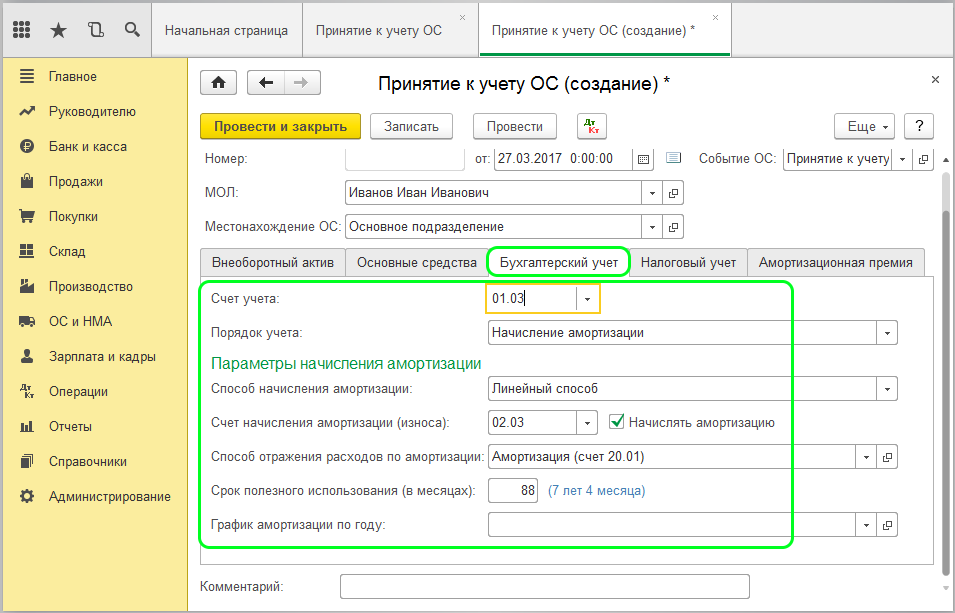
Task: Open the calendar picker beside date field
Action: click(x=643, y=159)
